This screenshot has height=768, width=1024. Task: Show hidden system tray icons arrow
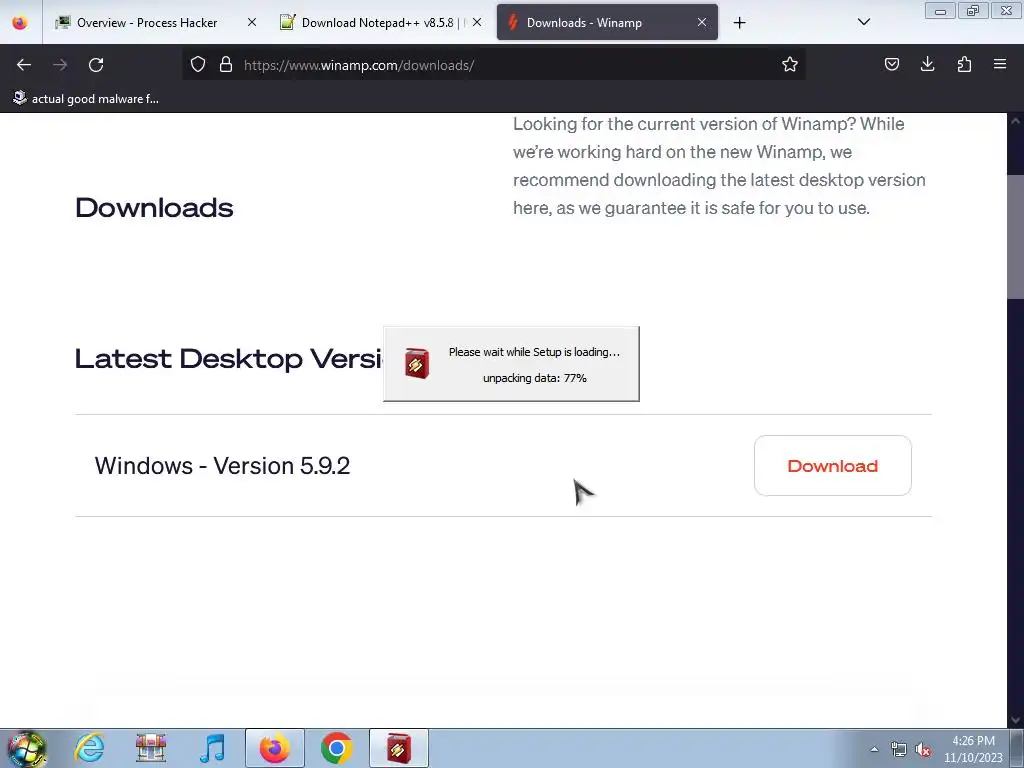(874, 749)
